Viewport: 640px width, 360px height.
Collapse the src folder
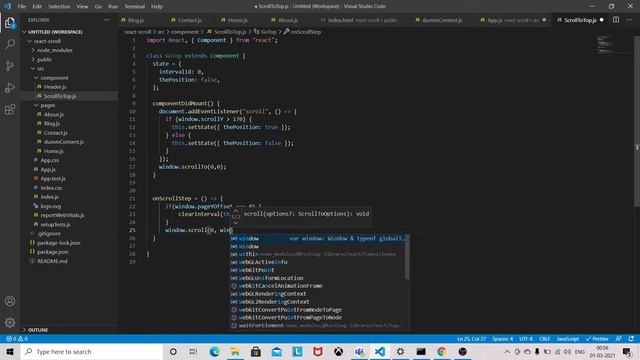pyautogui.click(x=40, y=69)
